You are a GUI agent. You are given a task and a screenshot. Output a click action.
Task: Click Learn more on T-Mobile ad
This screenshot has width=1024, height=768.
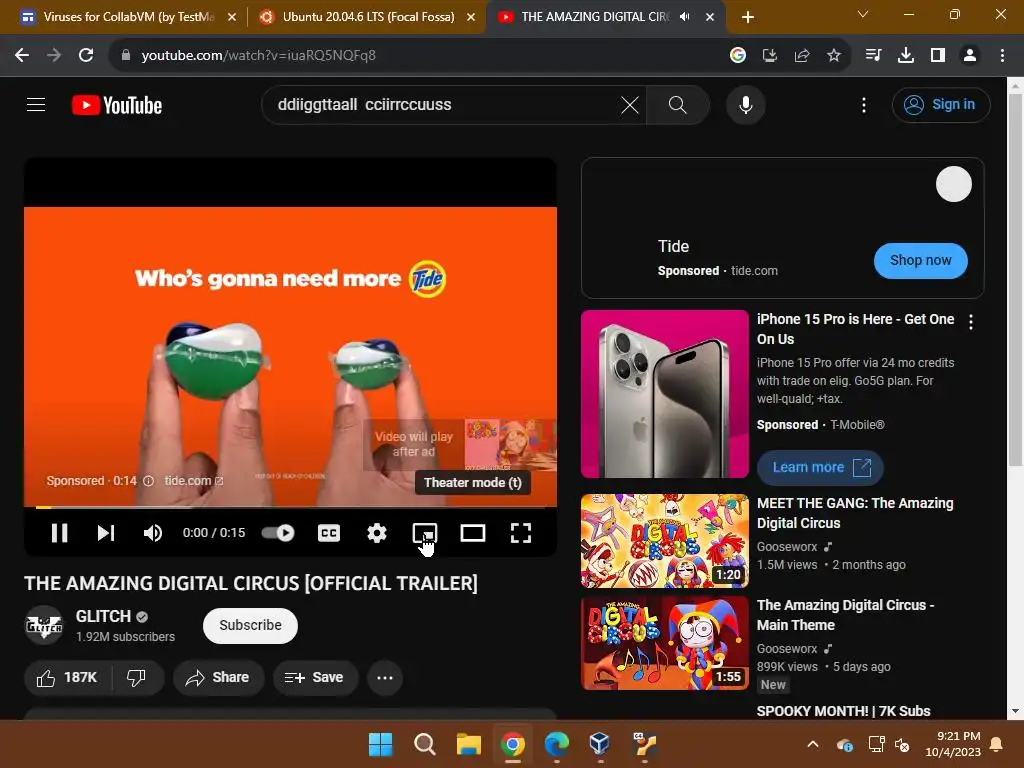[820, 468]
